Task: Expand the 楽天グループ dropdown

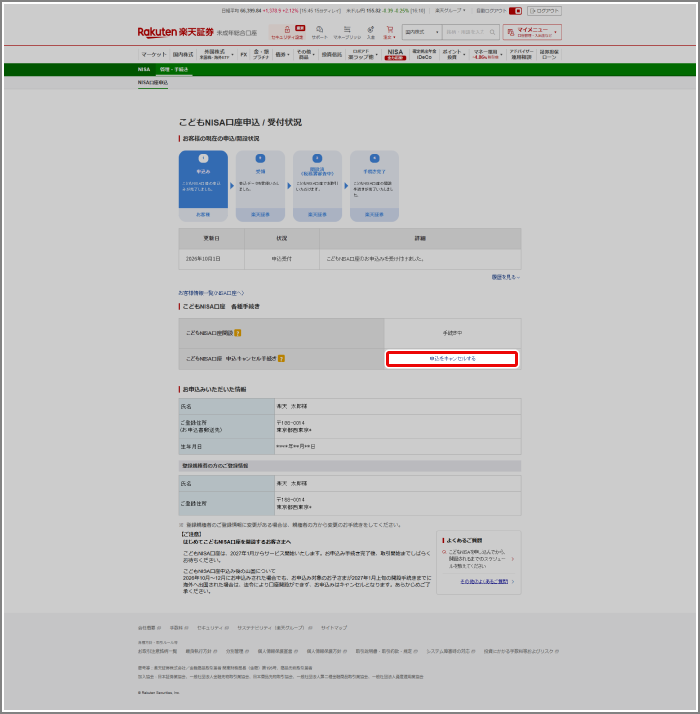Action: click(450, 10)
